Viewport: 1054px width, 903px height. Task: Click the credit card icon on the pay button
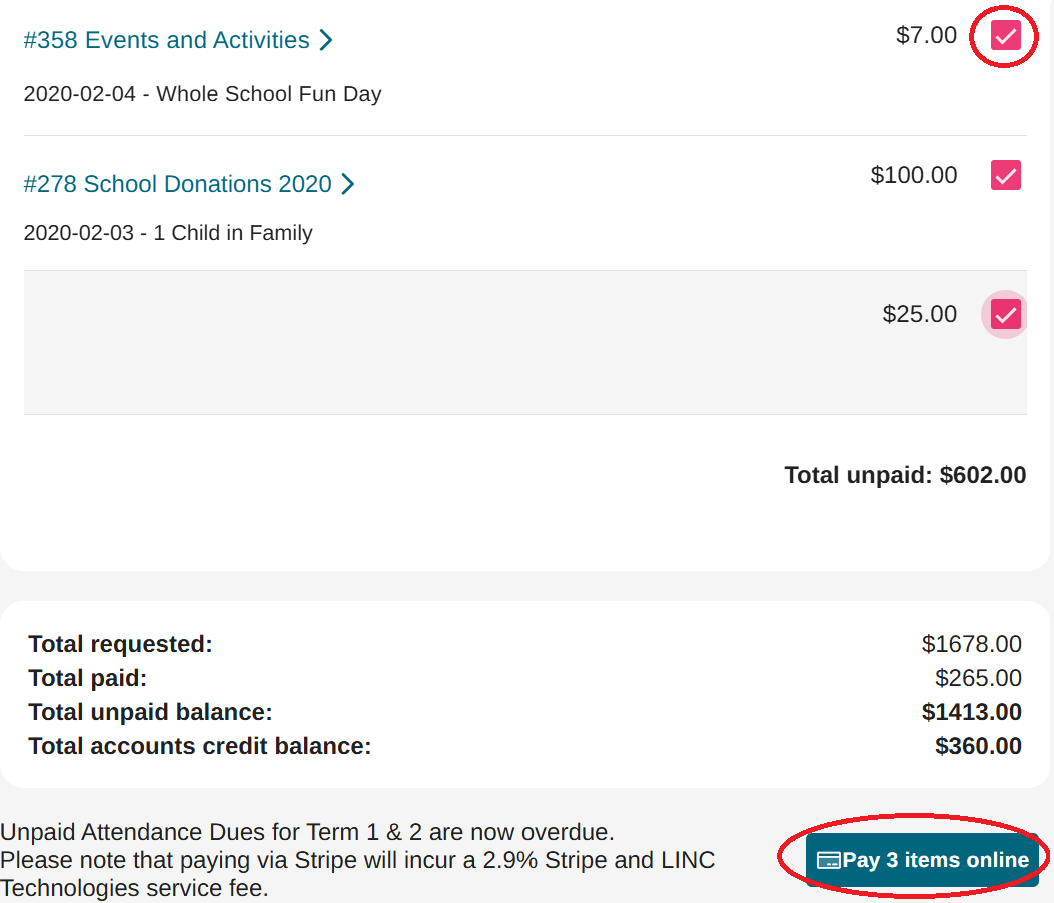tap(828, 861)
